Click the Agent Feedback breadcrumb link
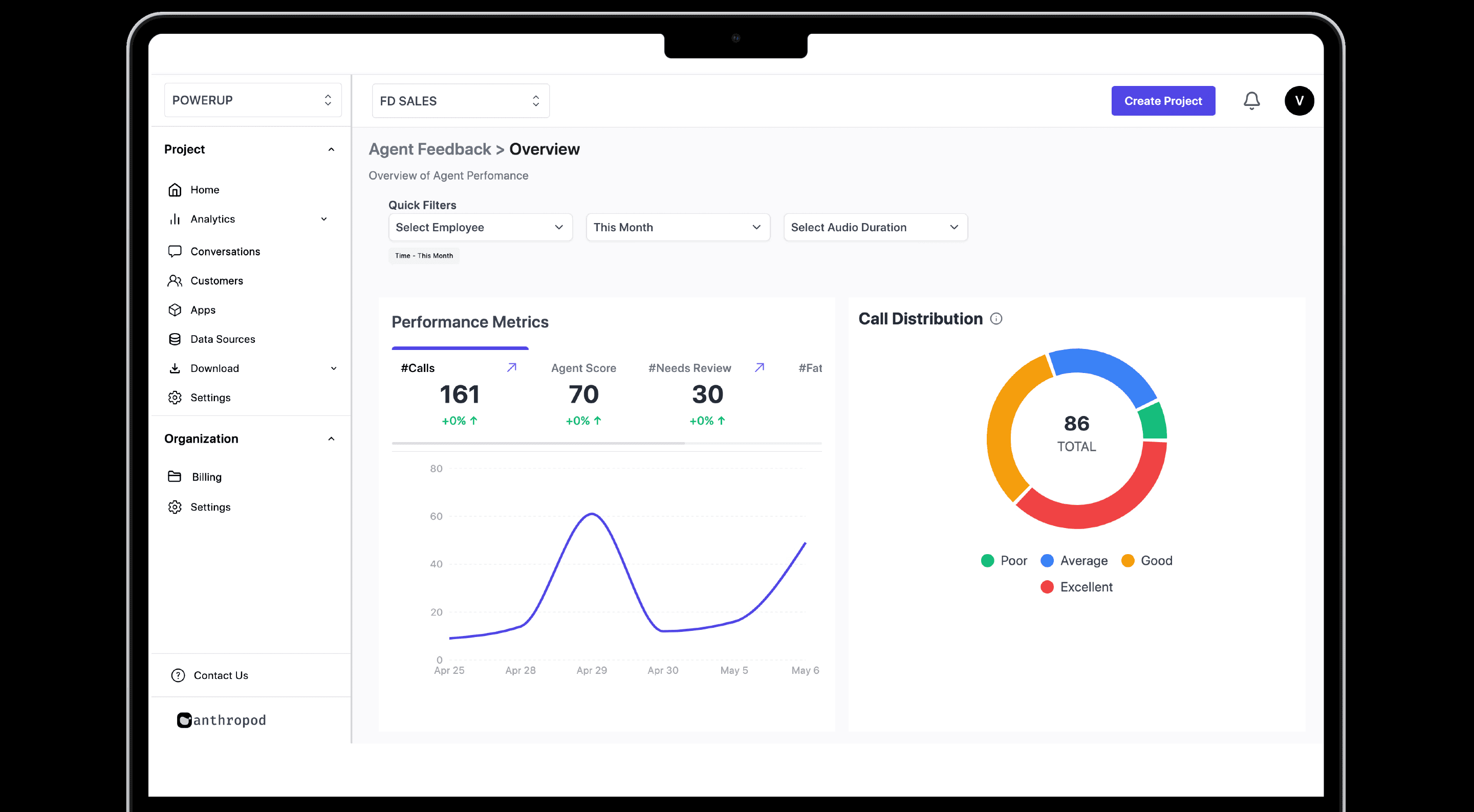Viewport: 1474px width, 812px height. pyautogui.click(x=430, y=149)
